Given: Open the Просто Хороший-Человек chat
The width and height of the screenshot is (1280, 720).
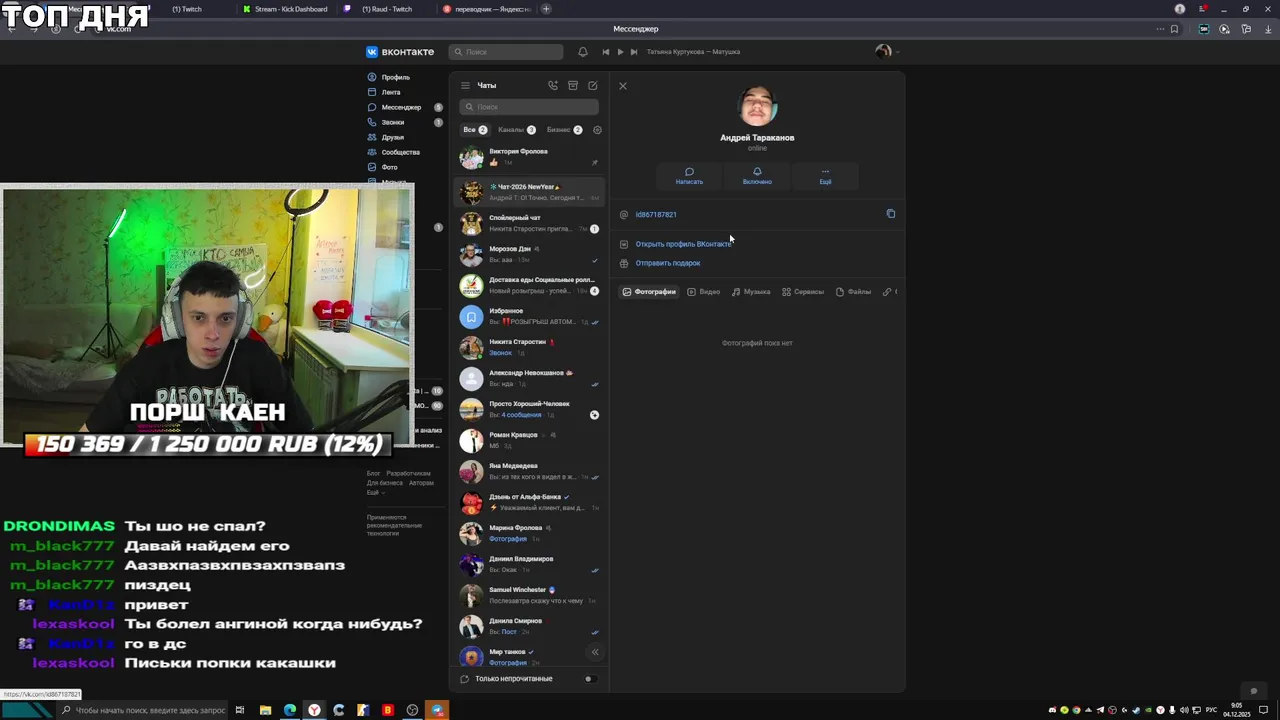Looking at the screenshot, I should pyautogui.click(x=530, y=409).
